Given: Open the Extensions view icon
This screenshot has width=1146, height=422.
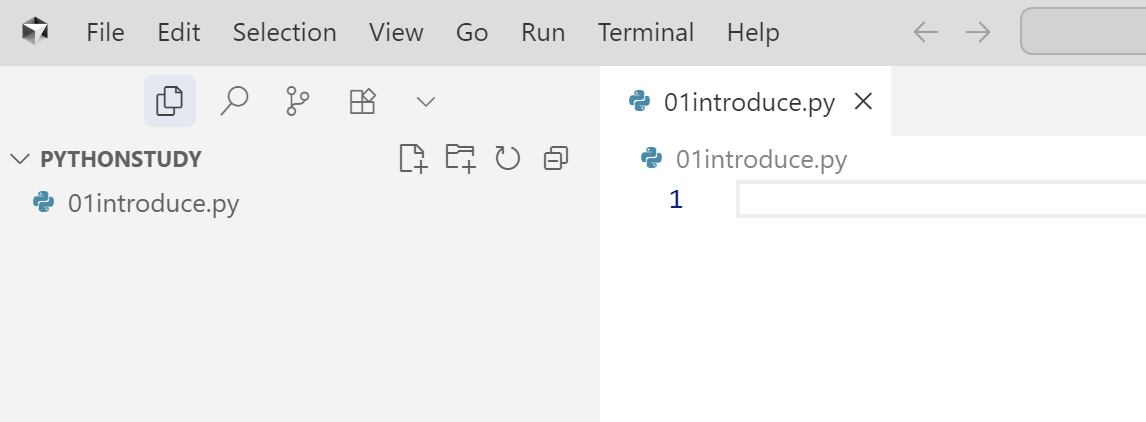Looking at the screenshot, I should [363, 101].
